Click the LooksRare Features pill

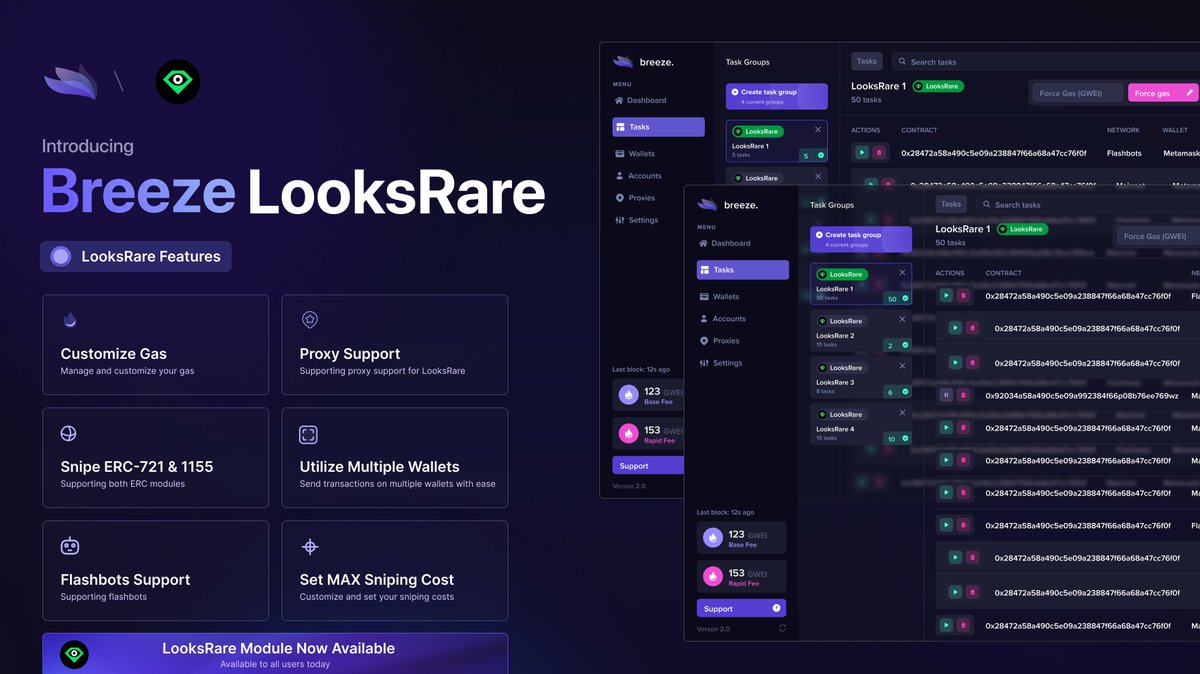click(136, 256)
